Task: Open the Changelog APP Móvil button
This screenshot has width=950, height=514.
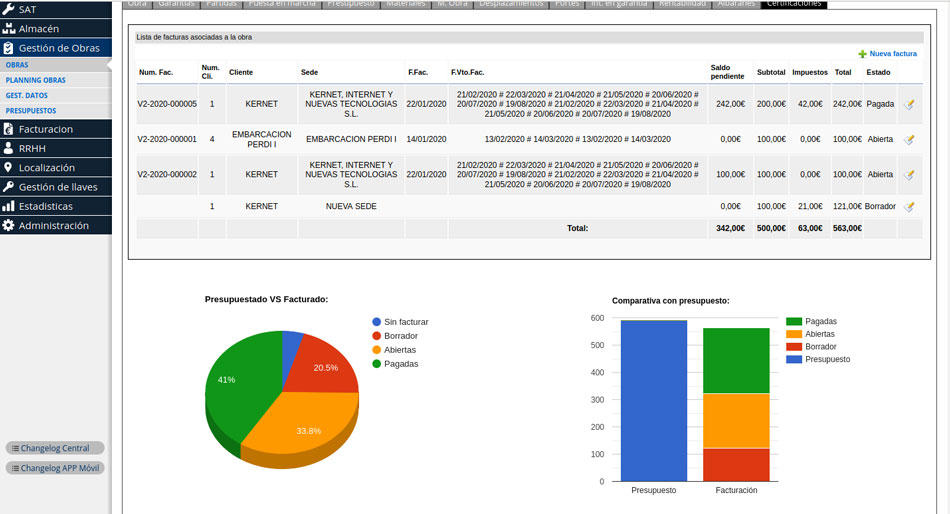Action: point(55,468)
